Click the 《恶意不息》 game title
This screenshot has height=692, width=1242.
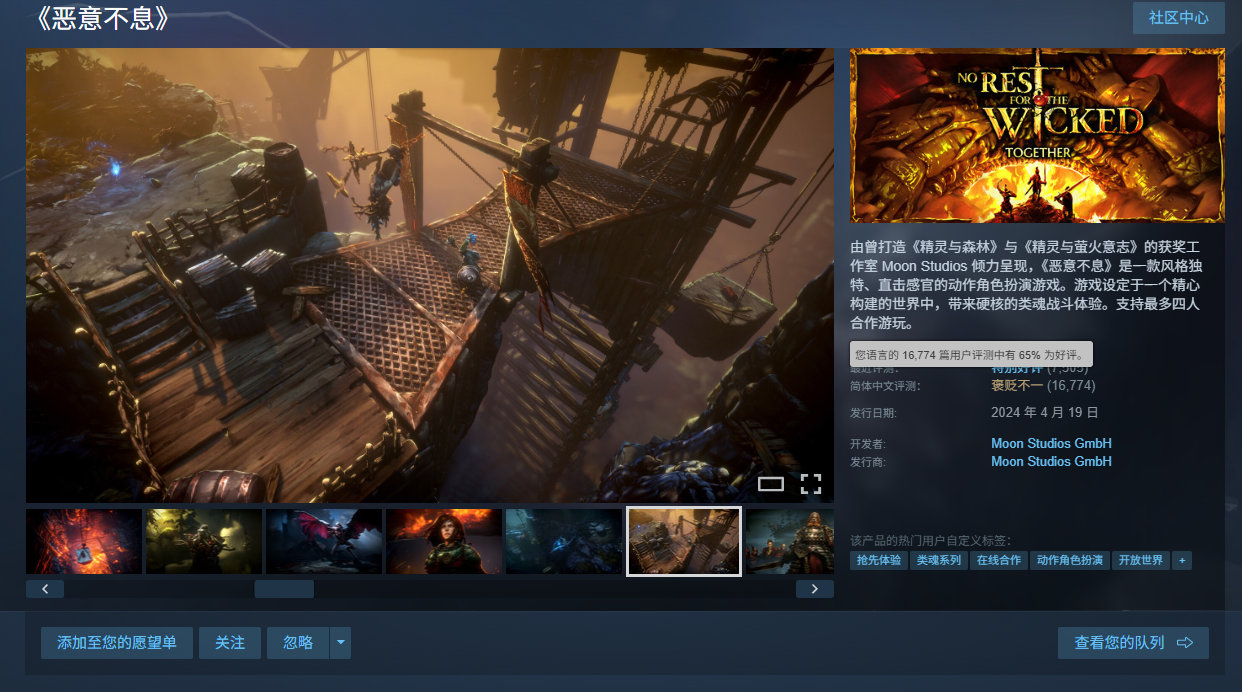click(x=101, y=18)
